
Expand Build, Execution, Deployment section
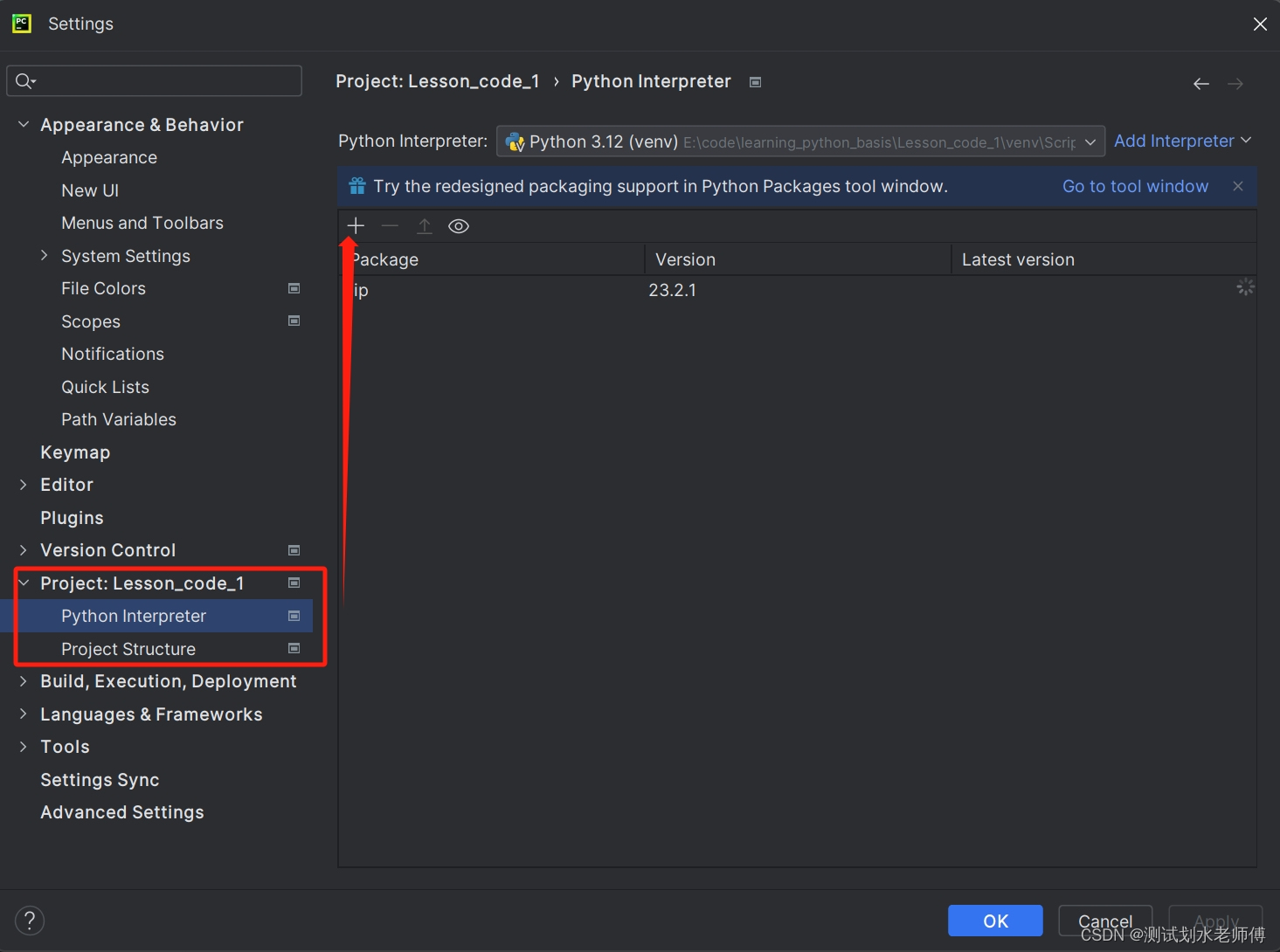(24, 681)
